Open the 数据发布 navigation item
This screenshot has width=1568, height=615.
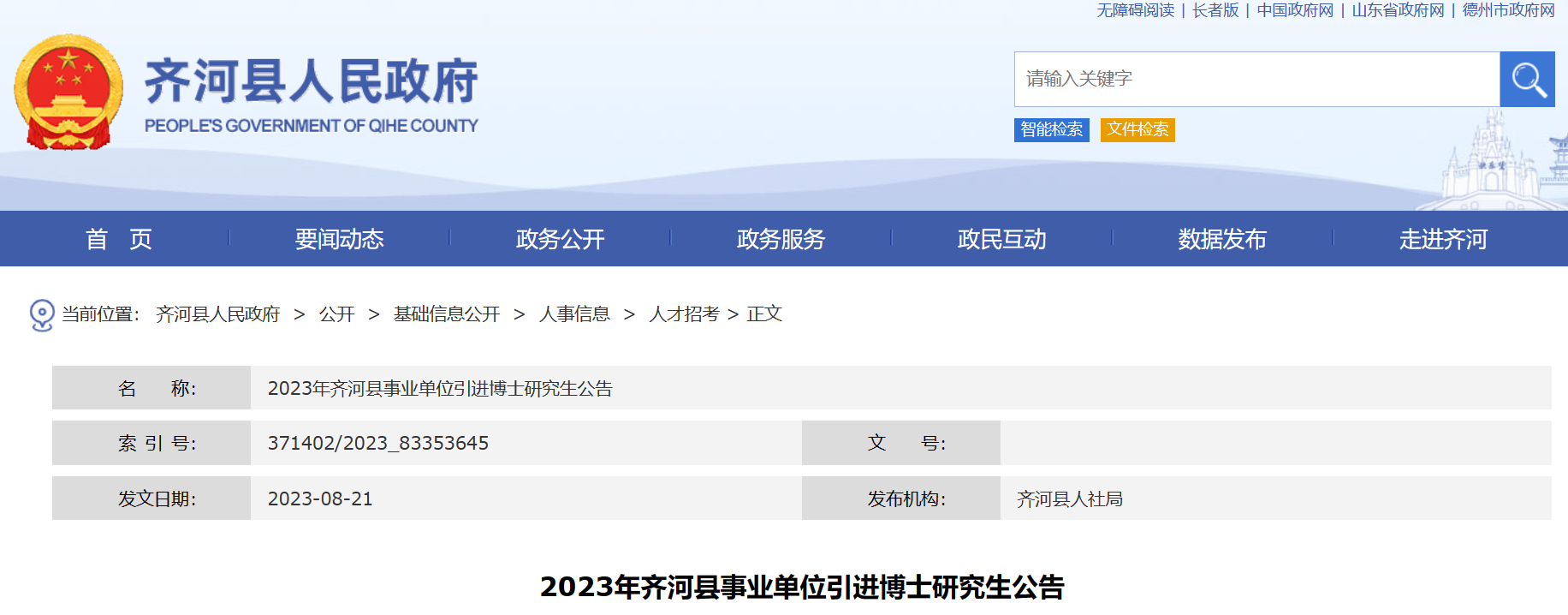point(1222,239)
